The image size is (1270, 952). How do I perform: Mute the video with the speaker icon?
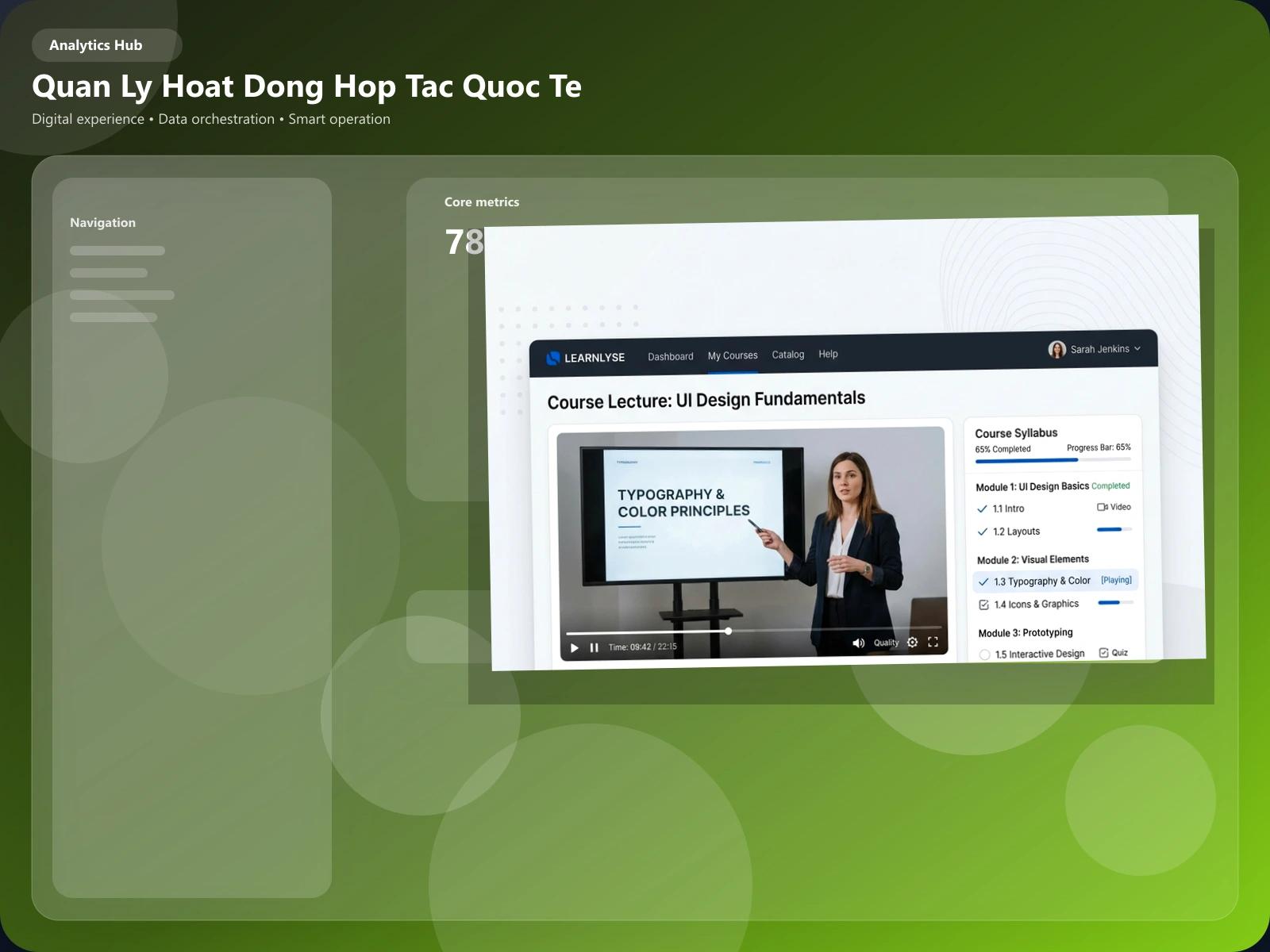[858, 643]
